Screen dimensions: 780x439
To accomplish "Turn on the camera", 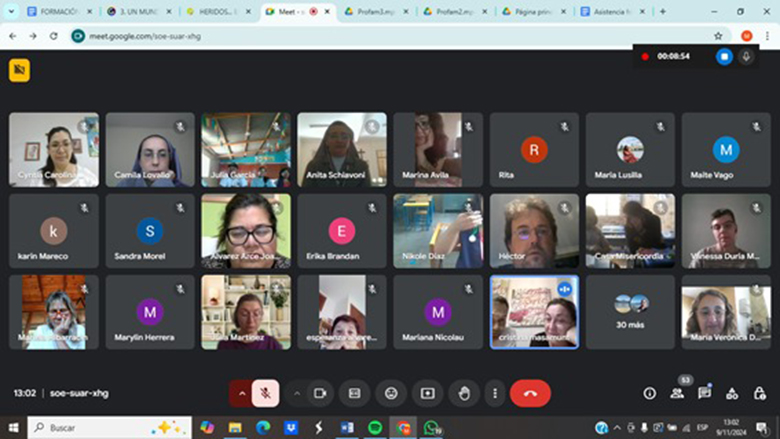I will pos(320,394).
